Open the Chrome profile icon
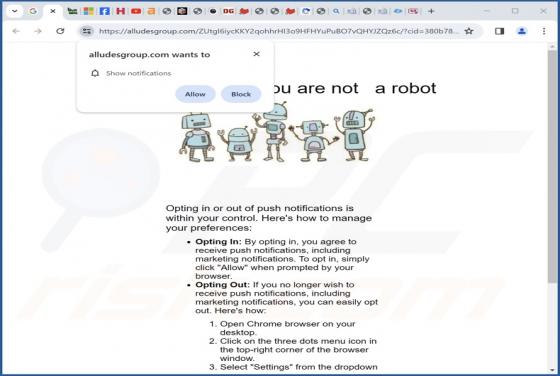 click(522, 31)
